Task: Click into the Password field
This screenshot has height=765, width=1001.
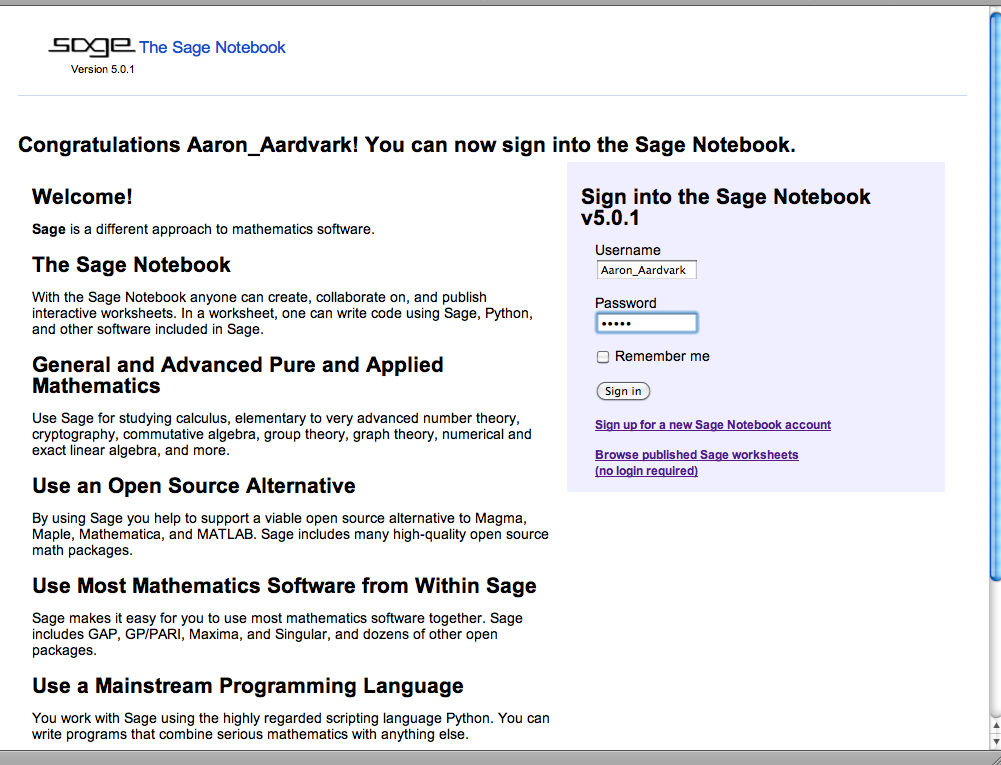Action: tap(646, 323)
